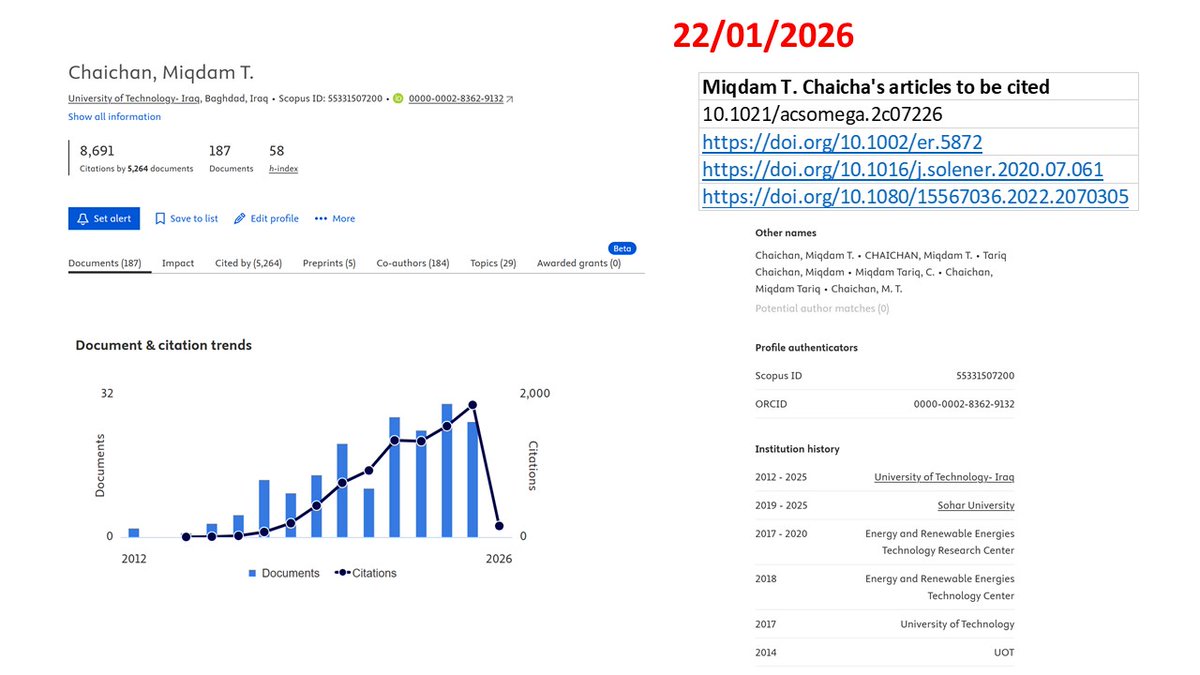The width and height of the screenshot is (1200, 675).
Task: Open doi.org/10.1016/j.solener.2020.07.061 link
Action: click(x=903, y=169)
